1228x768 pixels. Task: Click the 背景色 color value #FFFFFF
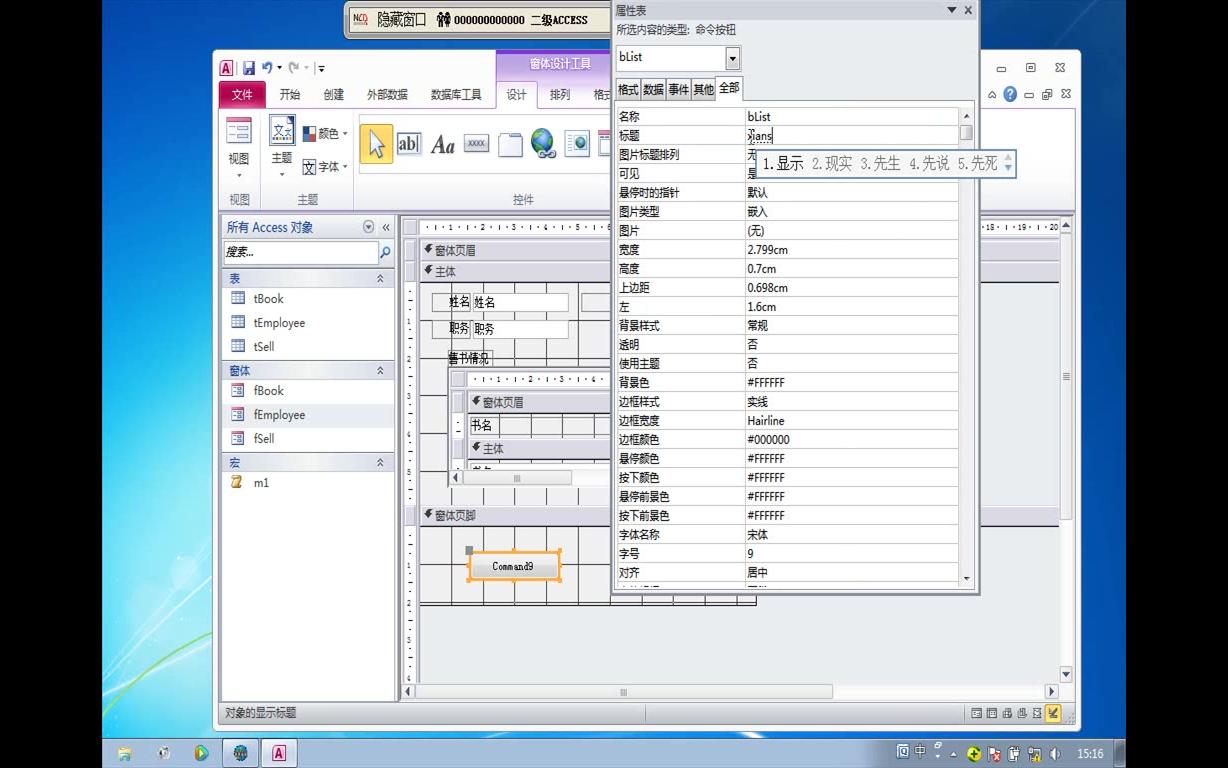[766, 382]
